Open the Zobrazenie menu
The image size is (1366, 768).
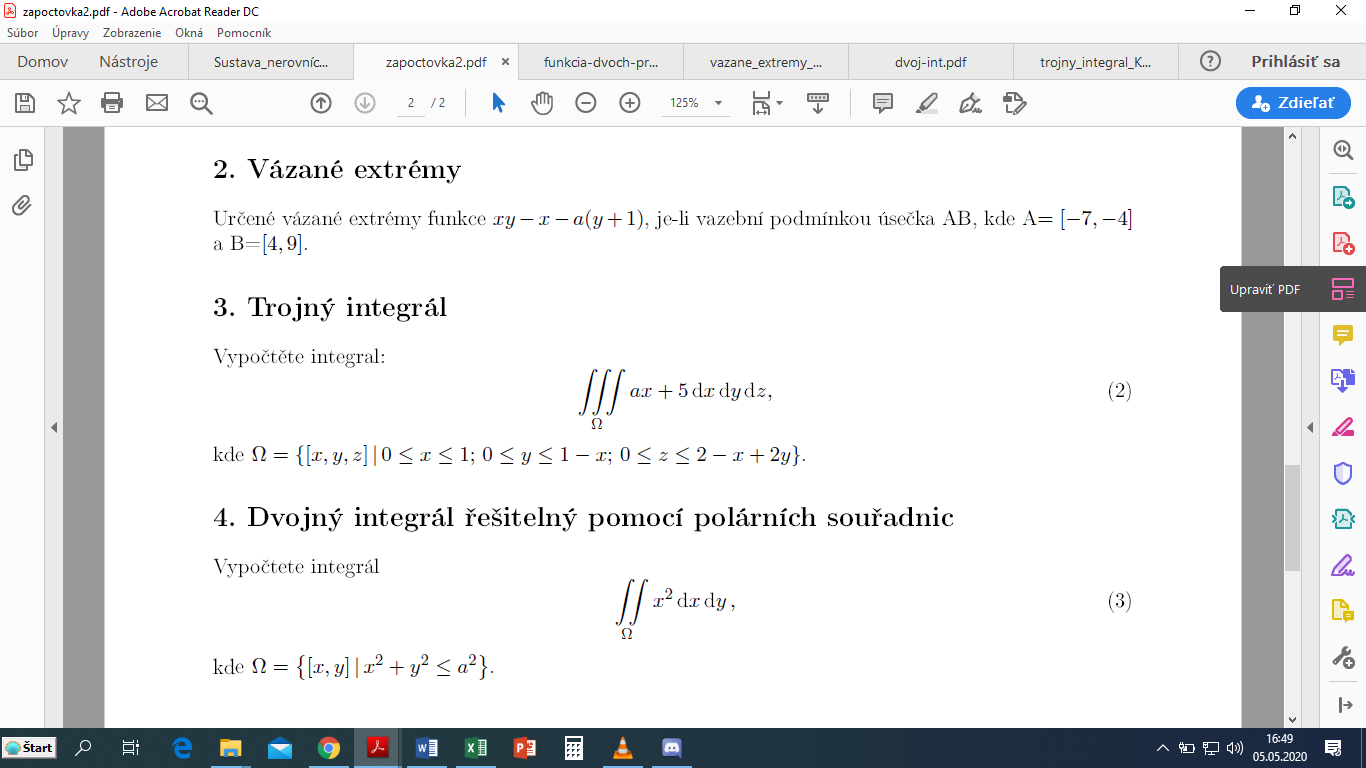[x=132, y=33]
